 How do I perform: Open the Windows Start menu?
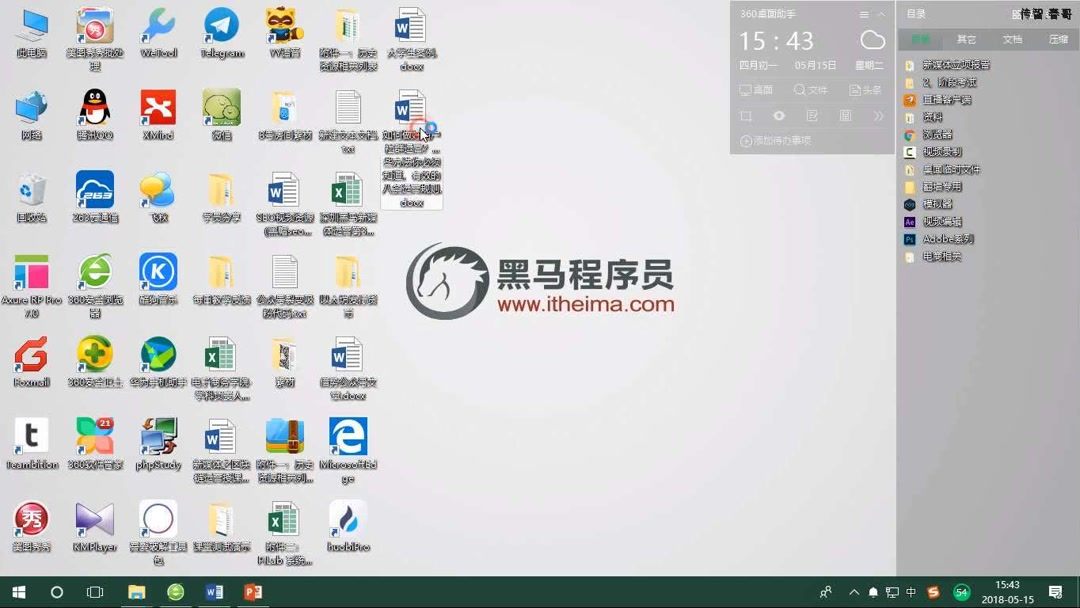point(18,592)
